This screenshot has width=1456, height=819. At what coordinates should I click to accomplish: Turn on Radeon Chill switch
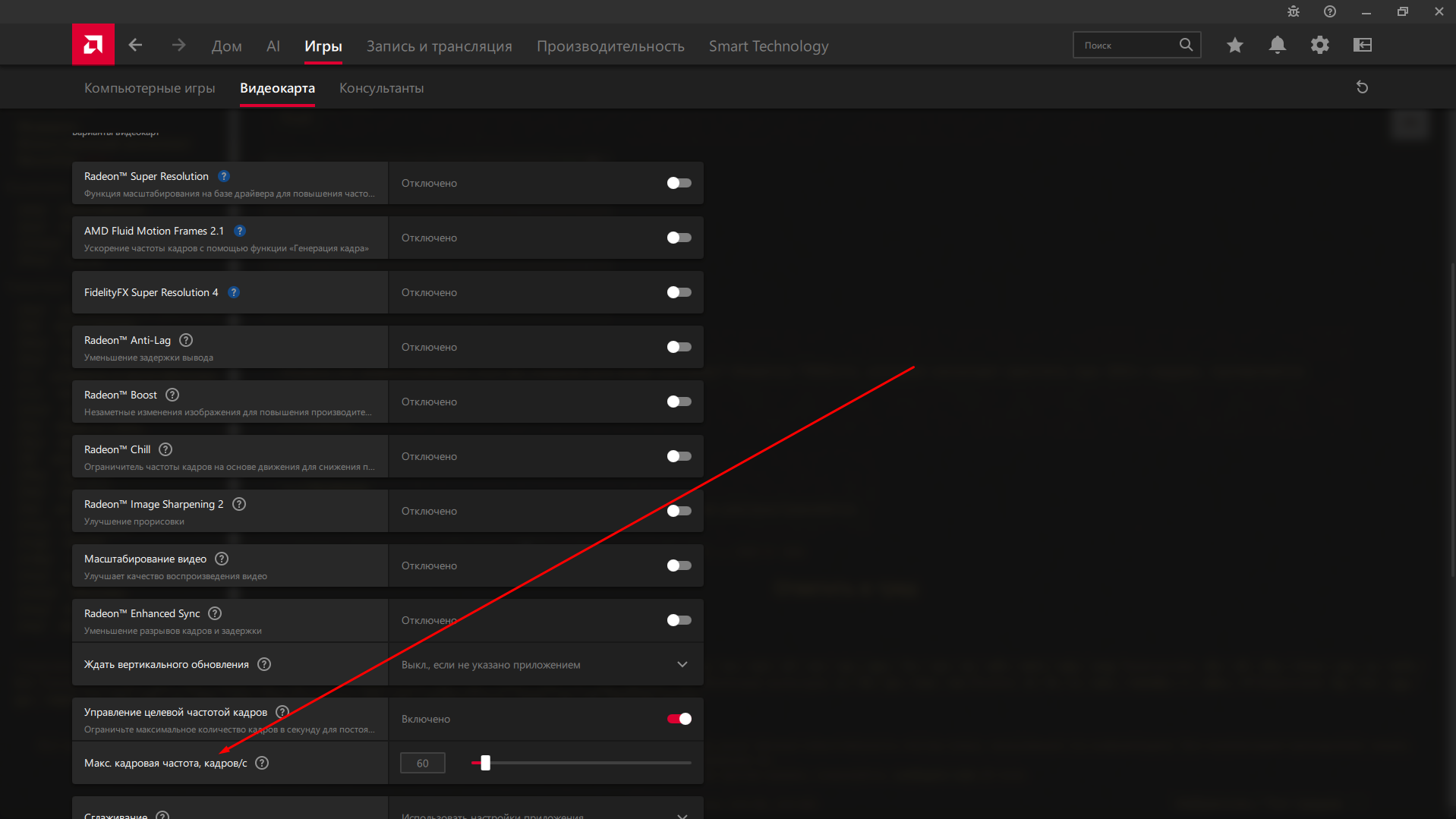coord(679,456)
